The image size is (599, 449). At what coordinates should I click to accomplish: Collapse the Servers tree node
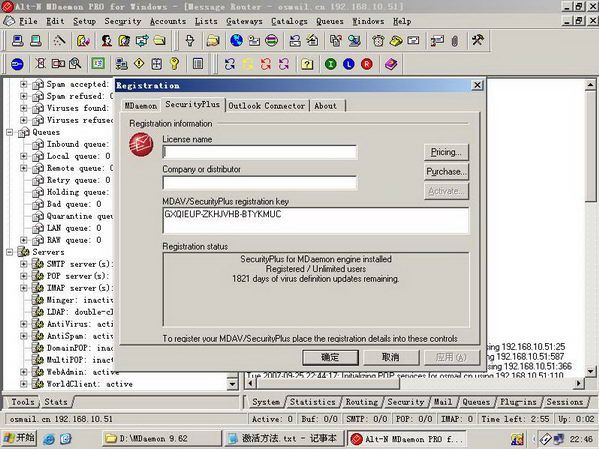pos(10,252)
